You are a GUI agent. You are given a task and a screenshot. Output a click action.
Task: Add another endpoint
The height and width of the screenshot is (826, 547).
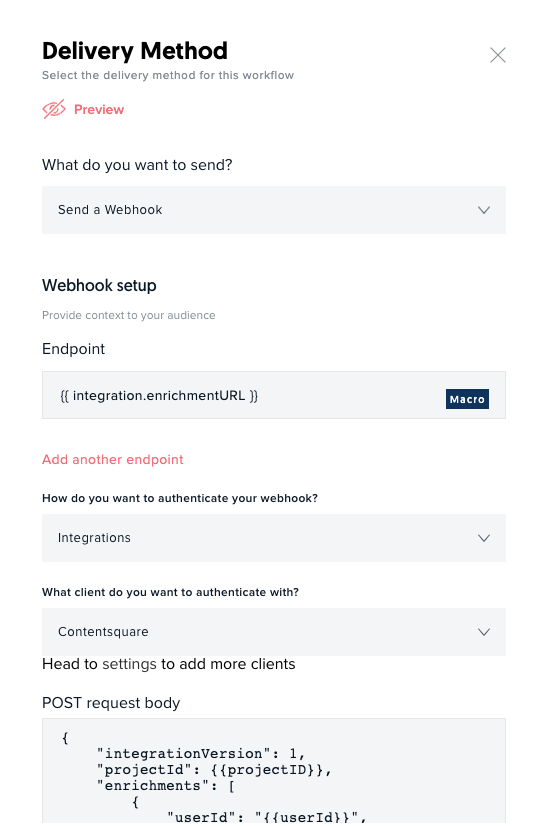tap(113, 459)
